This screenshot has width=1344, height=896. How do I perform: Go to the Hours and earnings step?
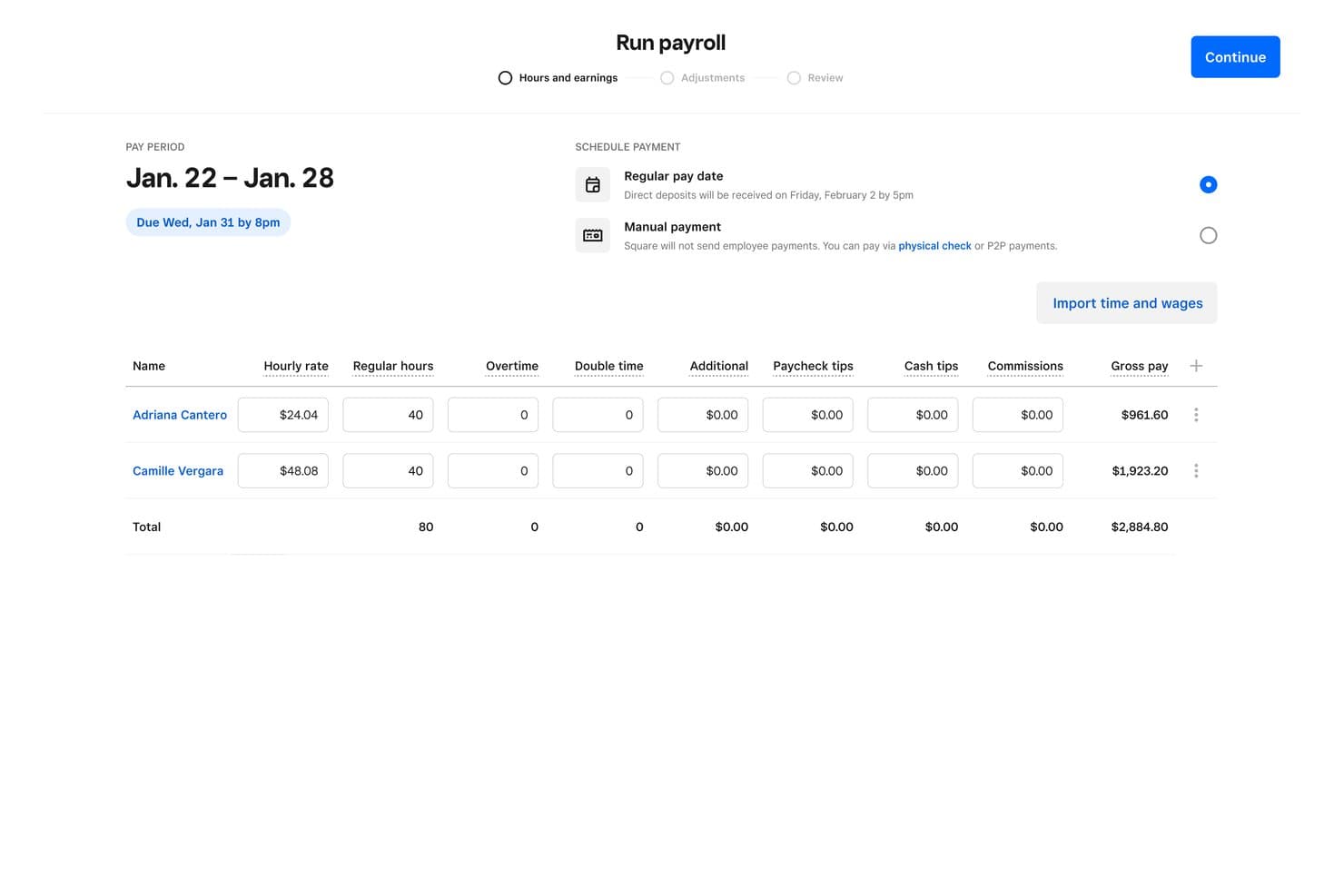(558, 78)
